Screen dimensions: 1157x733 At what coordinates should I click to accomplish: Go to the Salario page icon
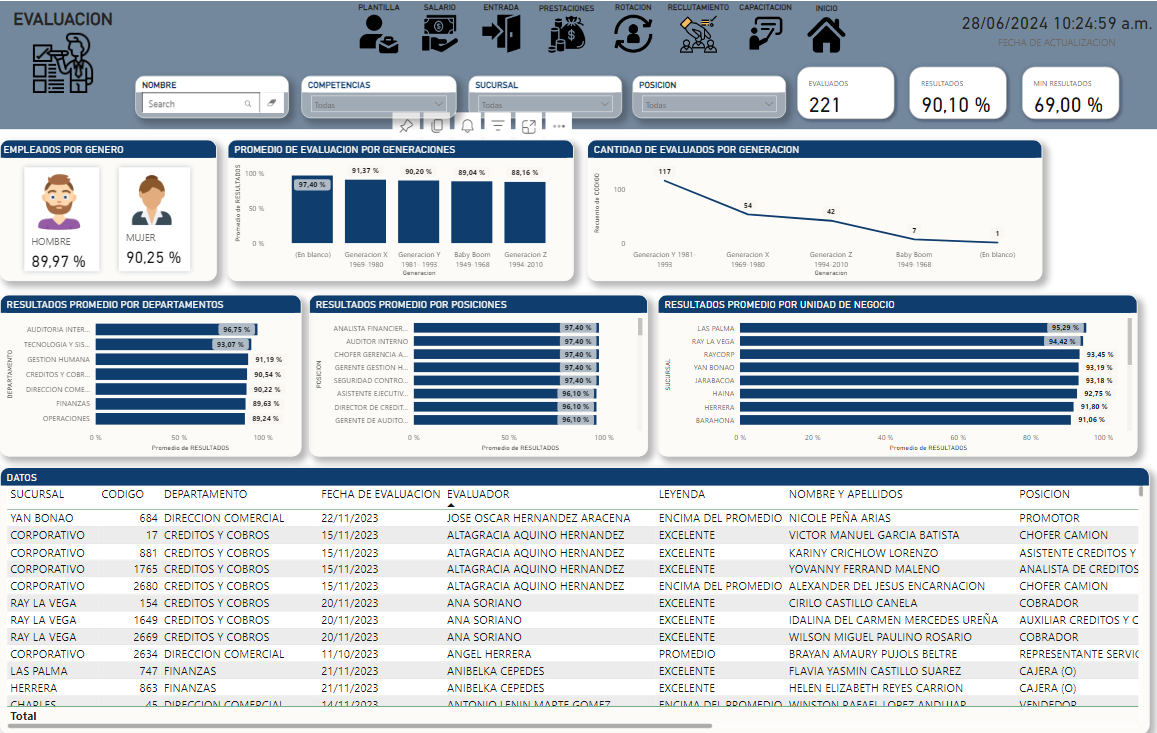(x=439, y=33)
